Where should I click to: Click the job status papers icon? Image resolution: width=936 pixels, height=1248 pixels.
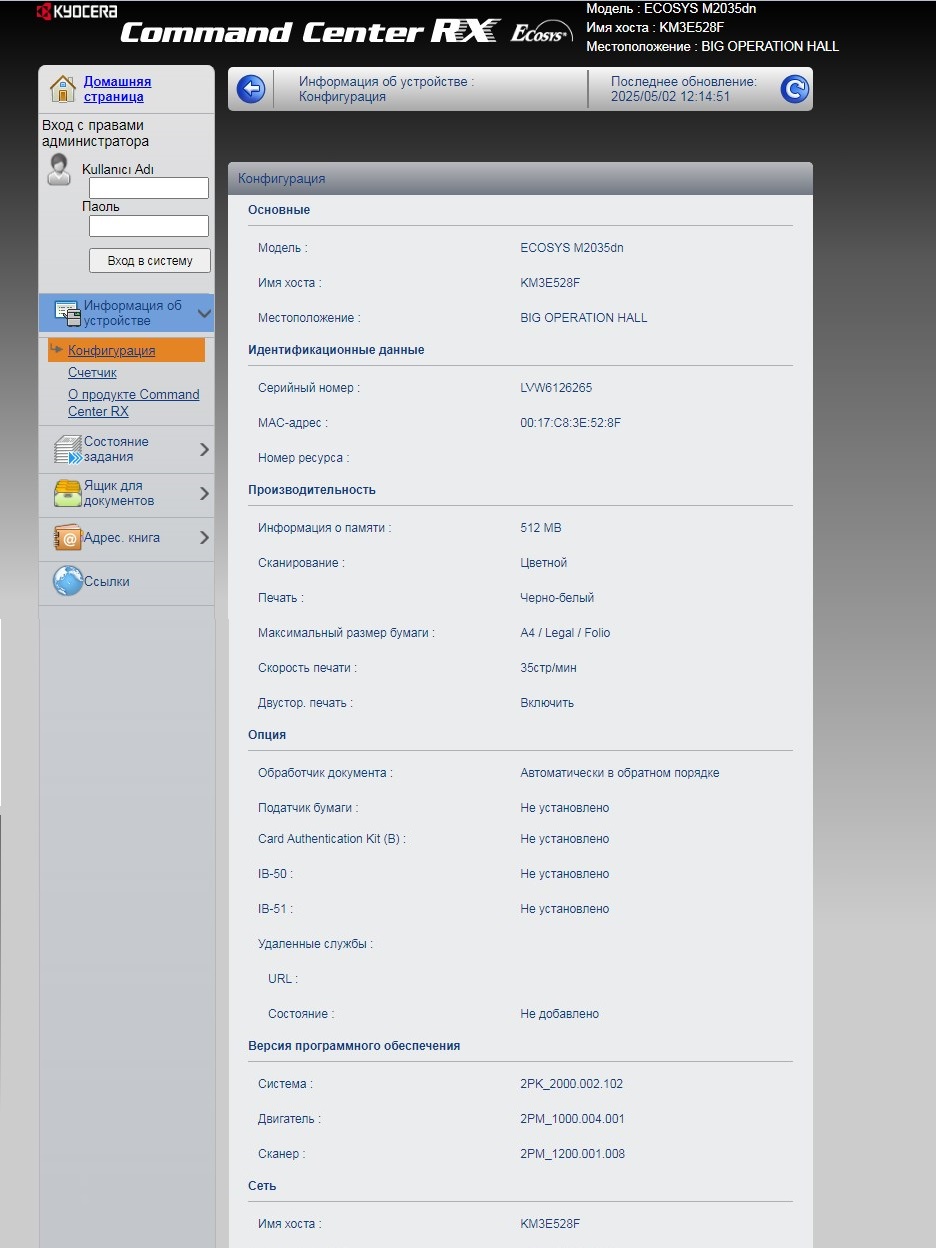67,449
